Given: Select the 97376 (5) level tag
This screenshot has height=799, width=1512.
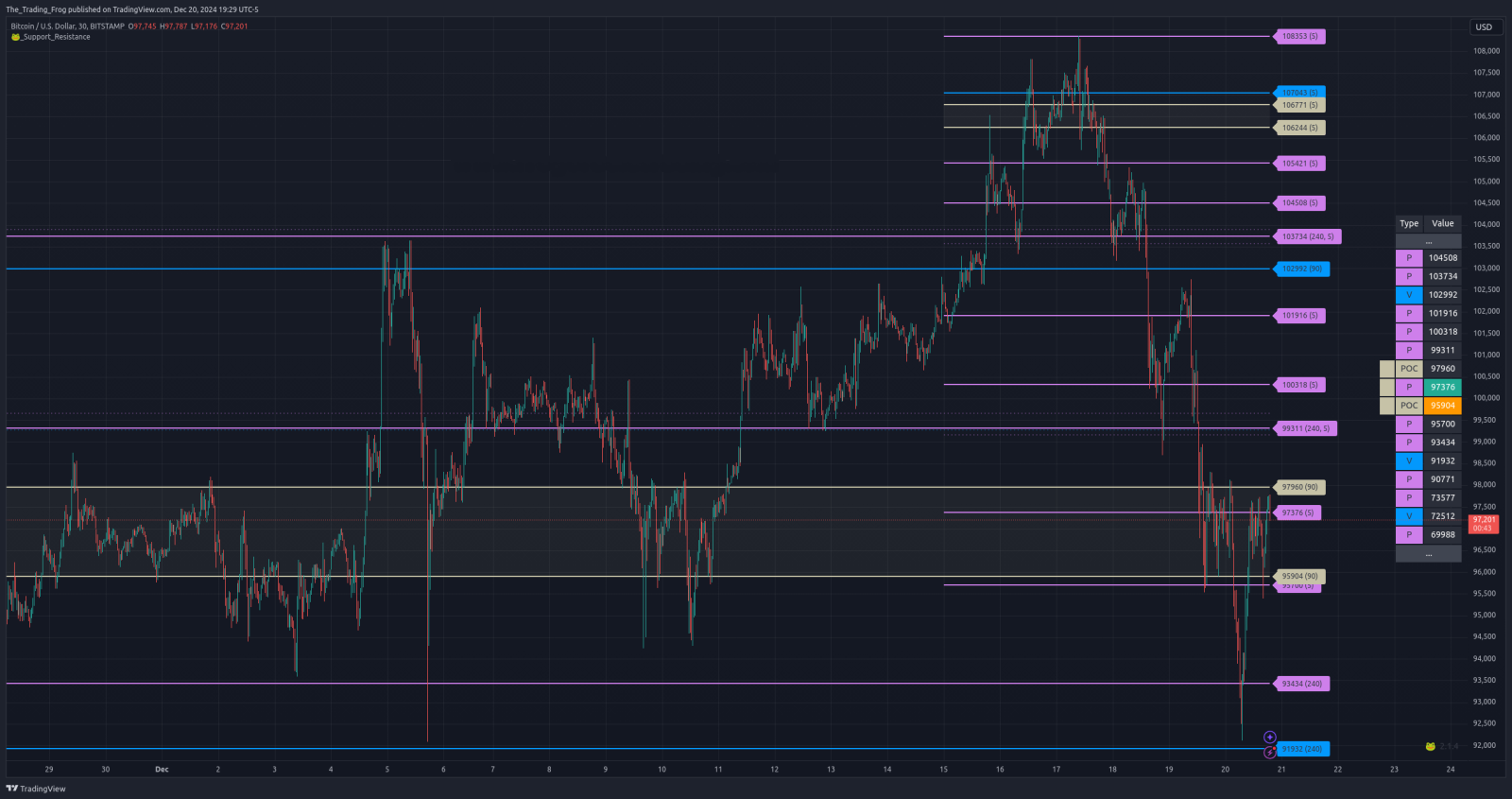Looking at the screenshot, I should [1297, 512].
